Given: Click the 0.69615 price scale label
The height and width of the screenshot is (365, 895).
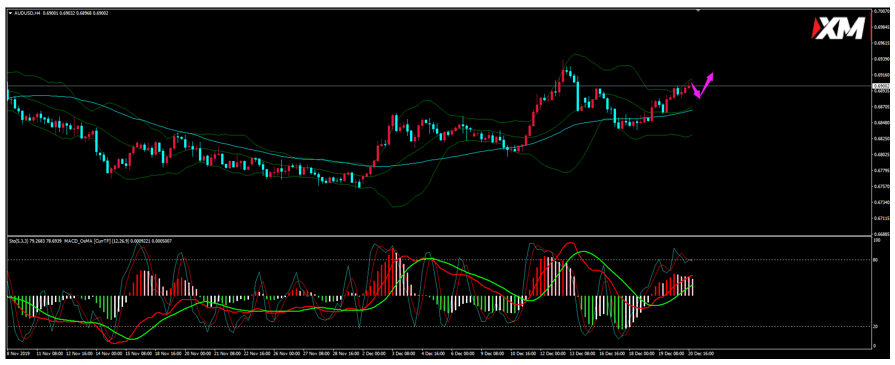Looking at the screenshot, I should (881, 43).
